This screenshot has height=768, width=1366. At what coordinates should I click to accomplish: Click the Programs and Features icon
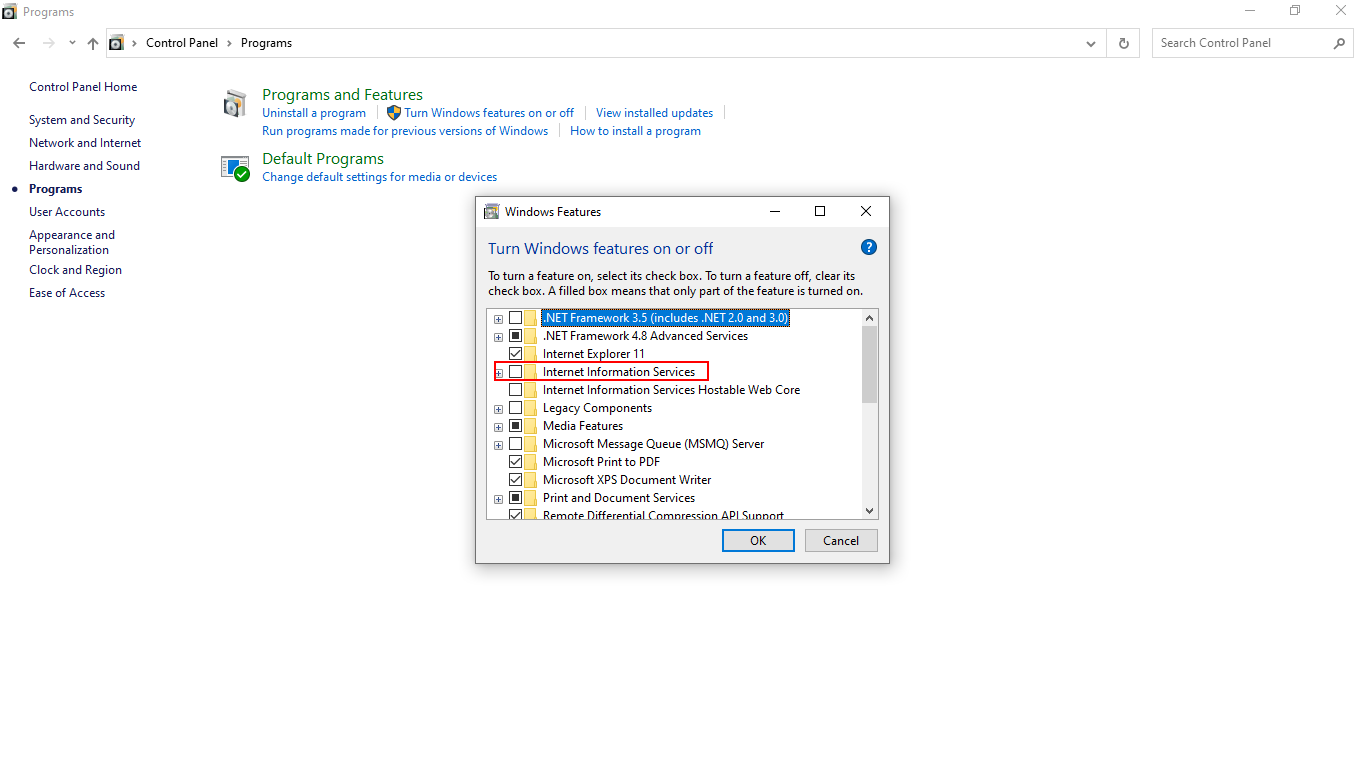[x=235, y=104]
